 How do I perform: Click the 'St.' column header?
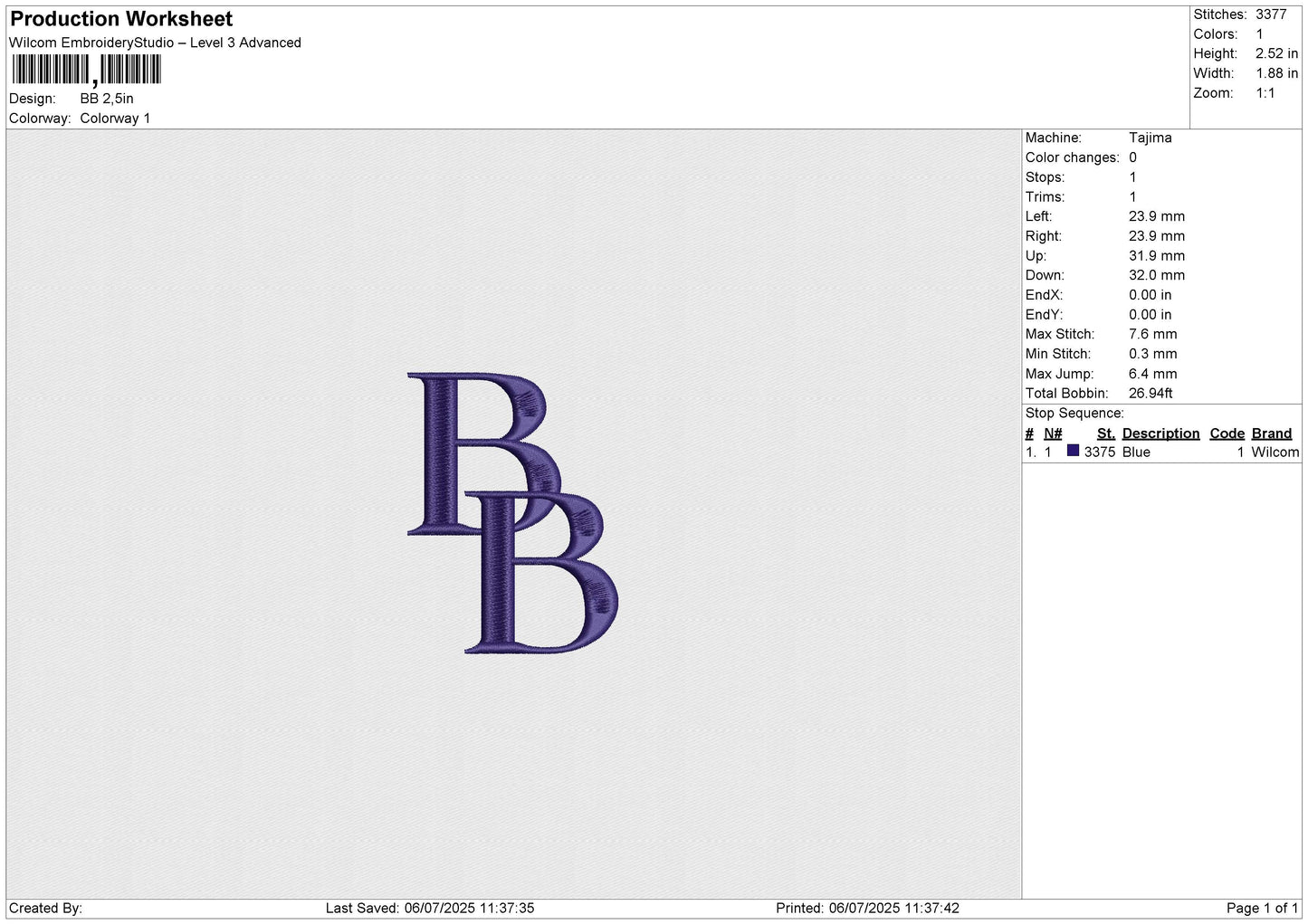(1105, 433)
